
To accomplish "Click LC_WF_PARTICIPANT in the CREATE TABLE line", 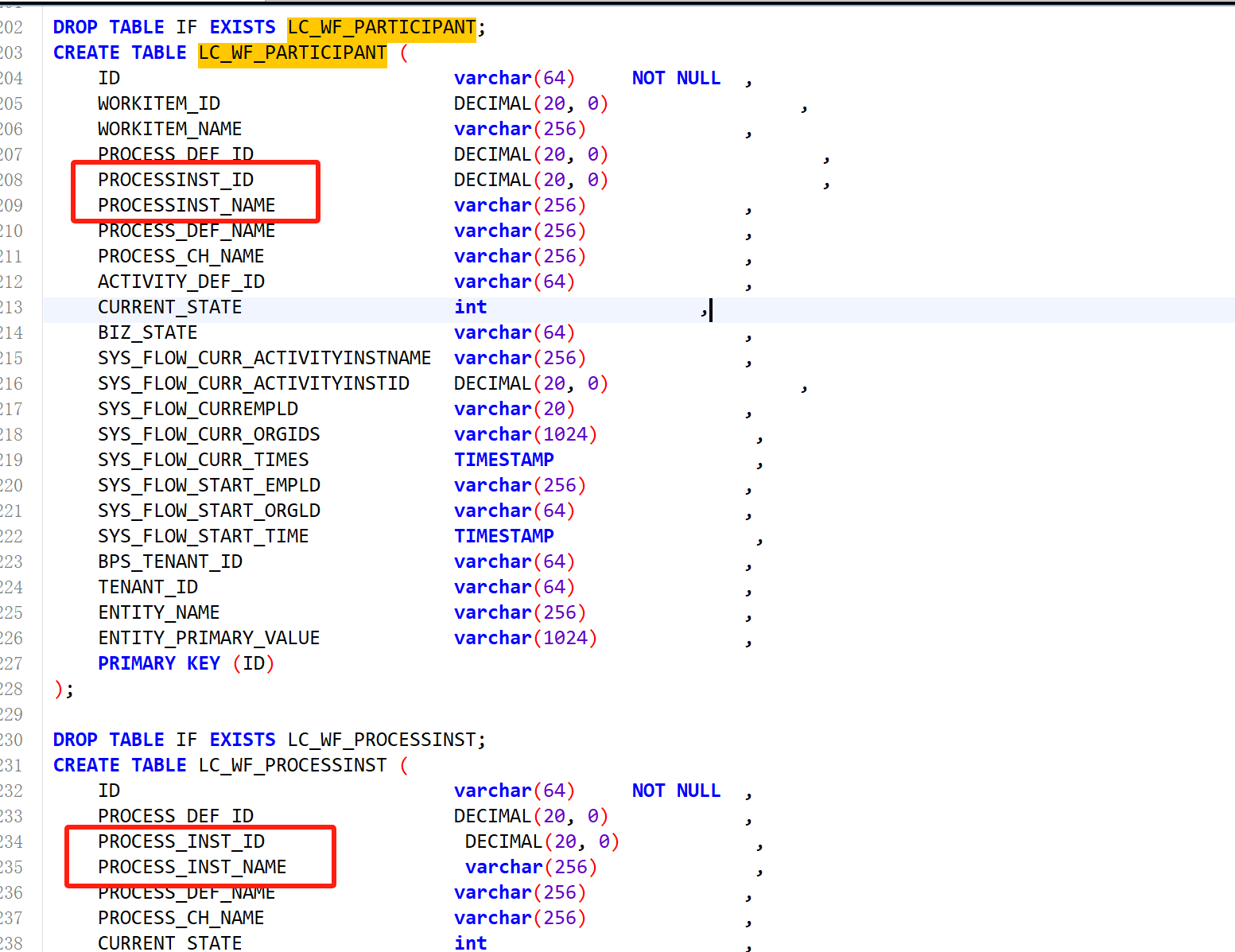I will click(292, 53).
